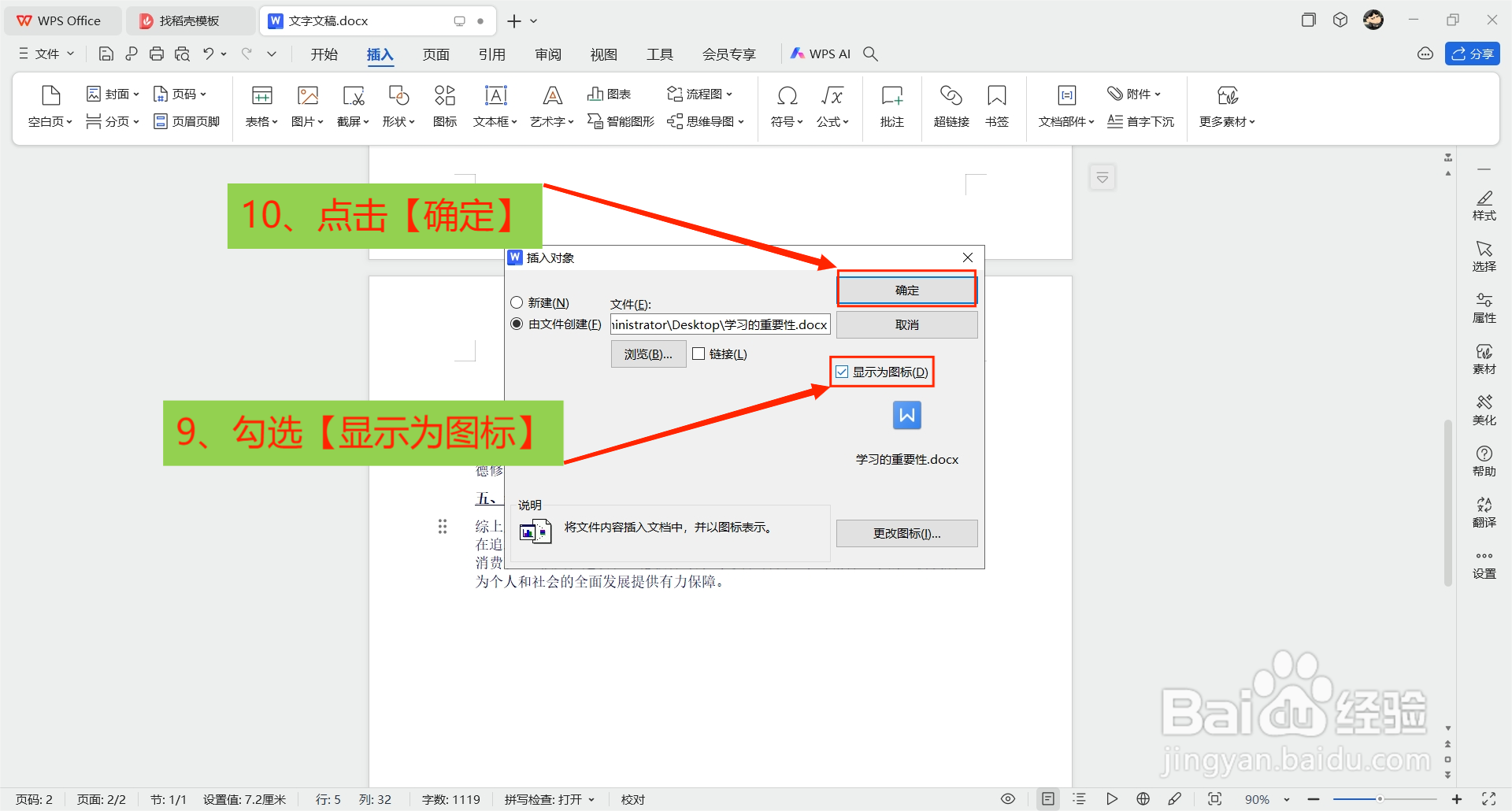Add a 批注 comment

[x=892, y=106]
